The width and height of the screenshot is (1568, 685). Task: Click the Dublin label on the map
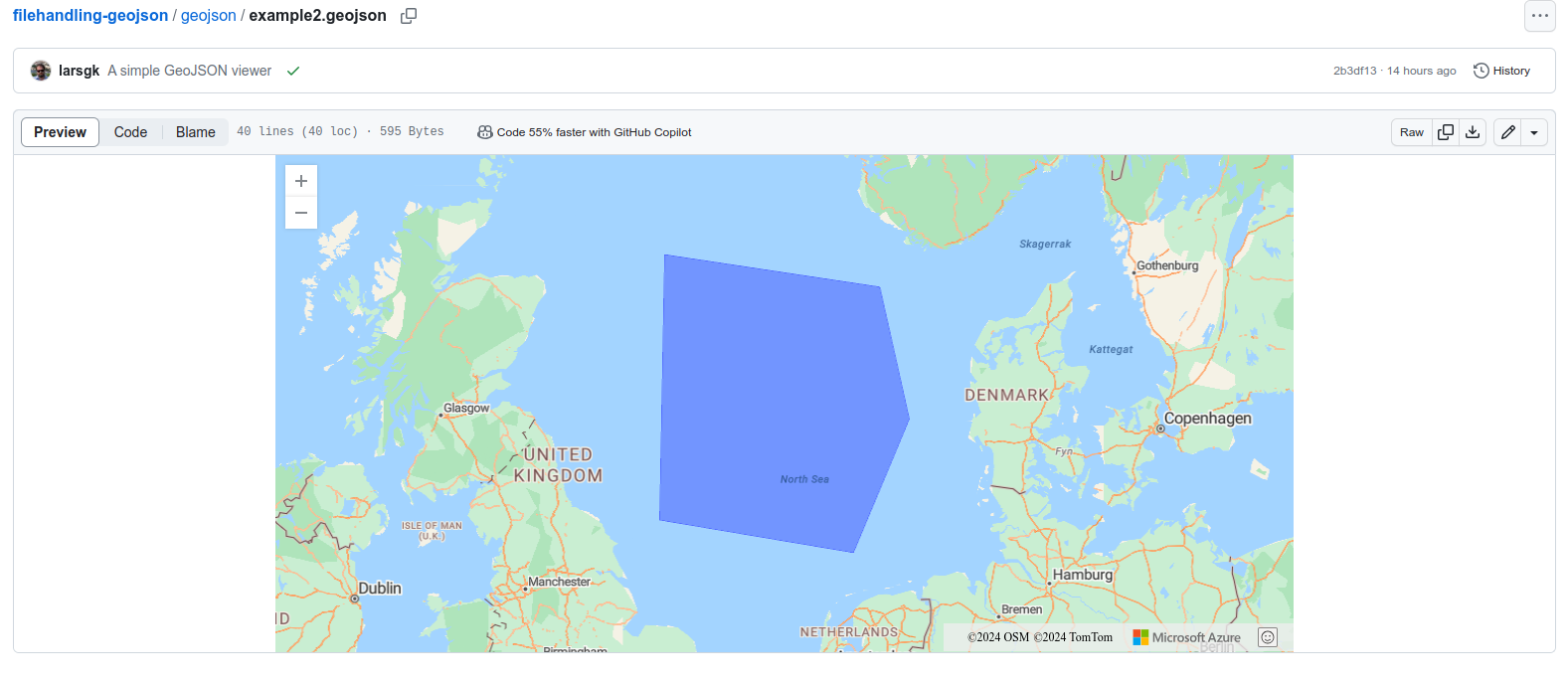[380, 589]
